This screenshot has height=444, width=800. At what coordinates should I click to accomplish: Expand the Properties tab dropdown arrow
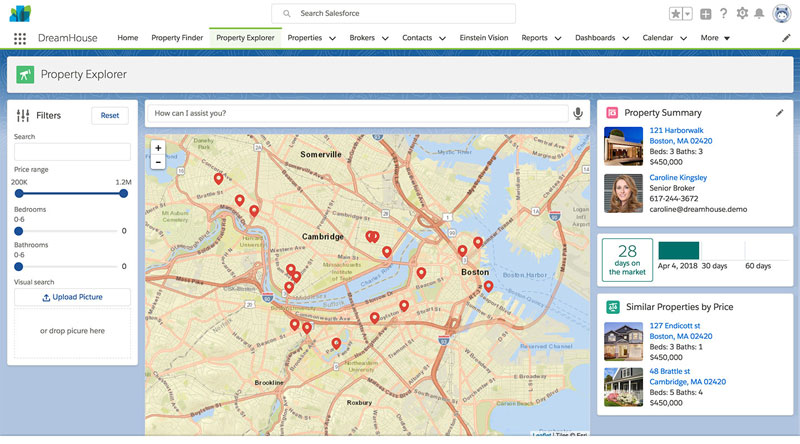tap(332, 38)
